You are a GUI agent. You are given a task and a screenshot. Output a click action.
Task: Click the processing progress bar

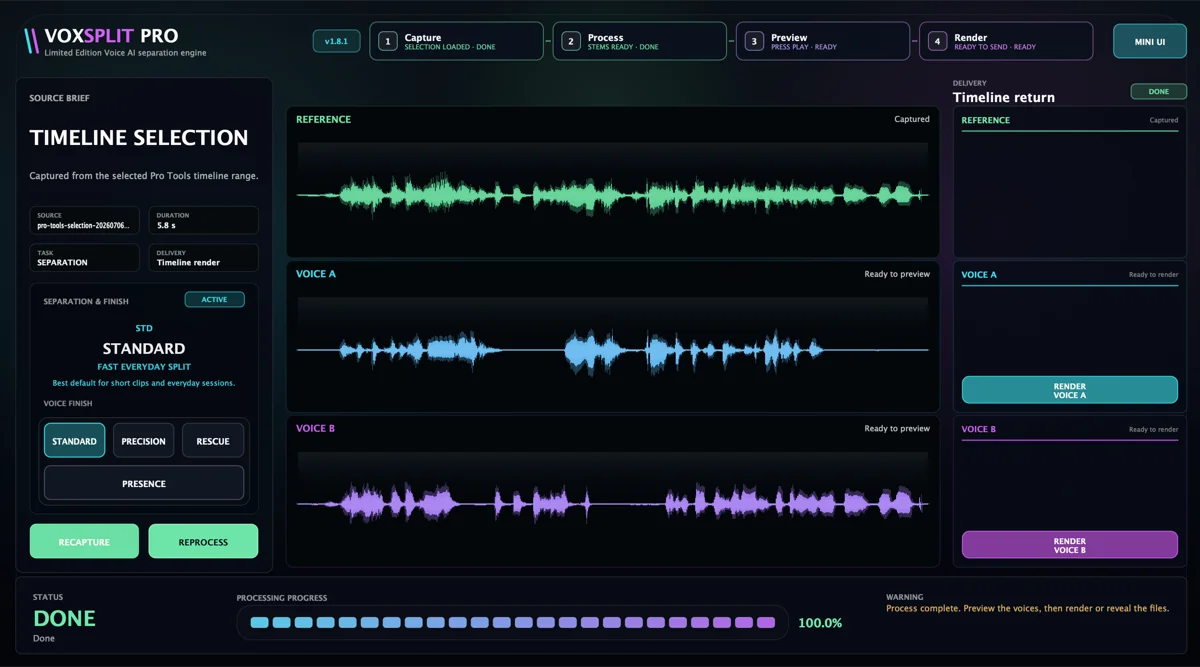click(512, 622)
